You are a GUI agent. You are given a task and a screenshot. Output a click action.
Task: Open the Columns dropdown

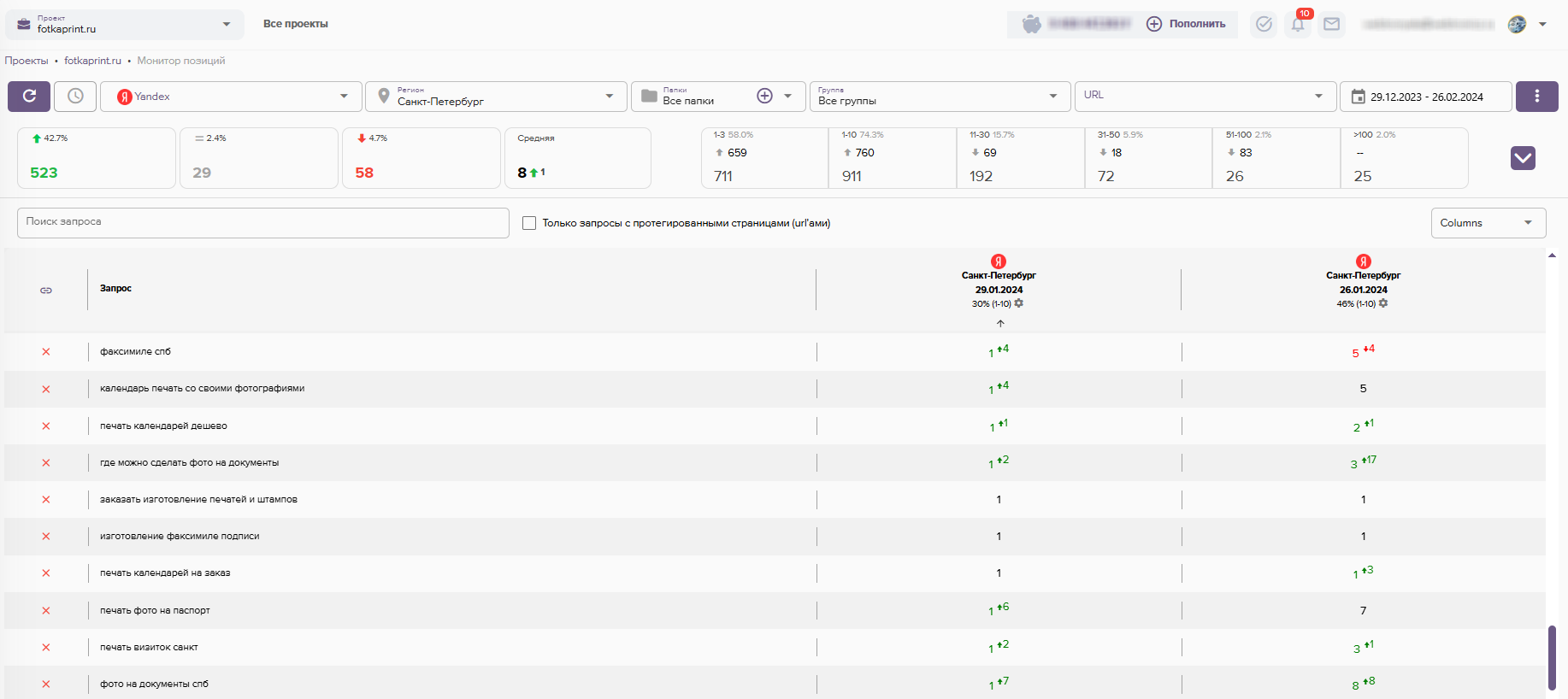point(1488,223)
